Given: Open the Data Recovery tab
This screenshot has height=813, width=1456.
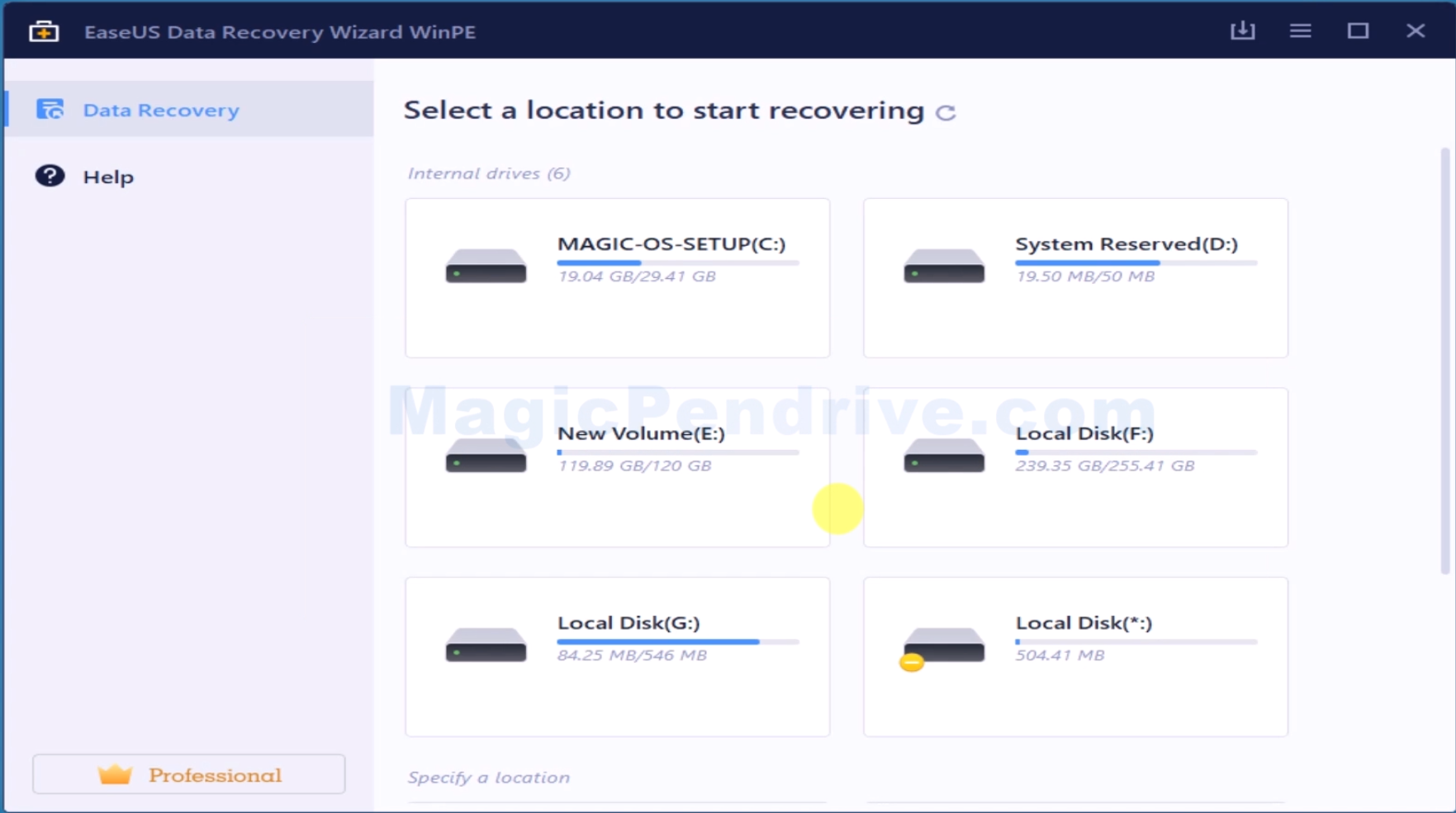Looking at the screenshot, I should [x=189, y=109].
